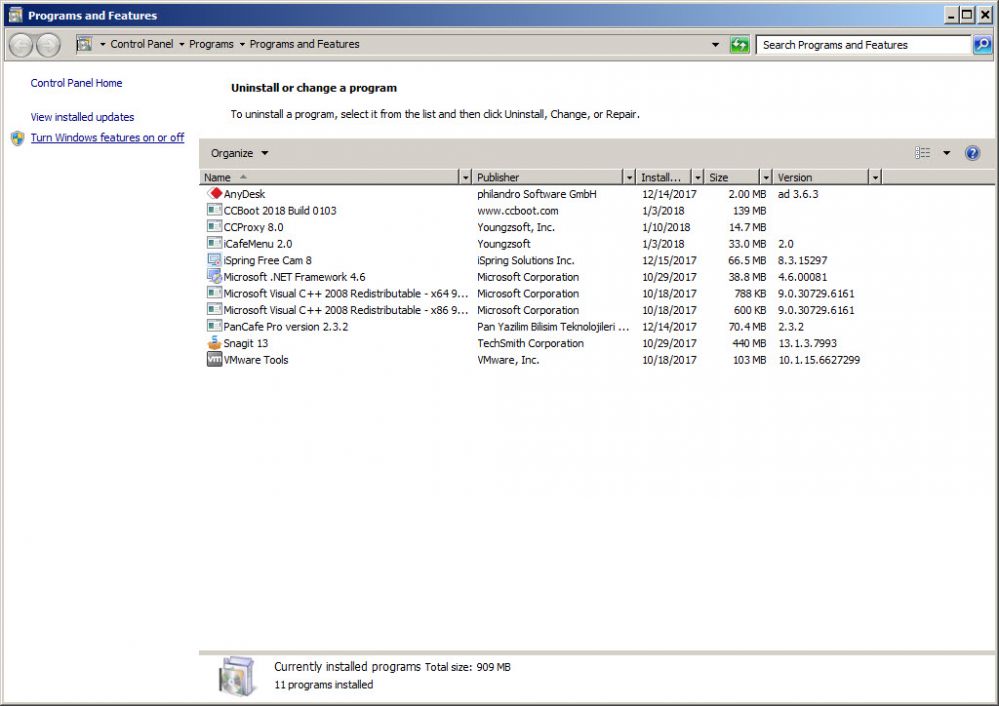
Task: Click the iSpring Free Cam 8 icon
Action: (x=215, y=259)
